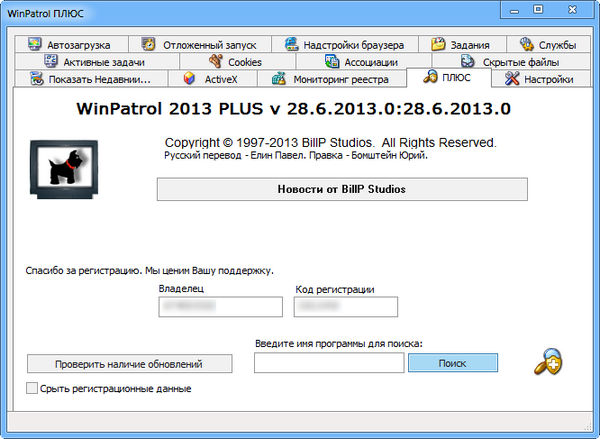
Task: Click Проверить наличие обновлений button
Action: [129, 364]
